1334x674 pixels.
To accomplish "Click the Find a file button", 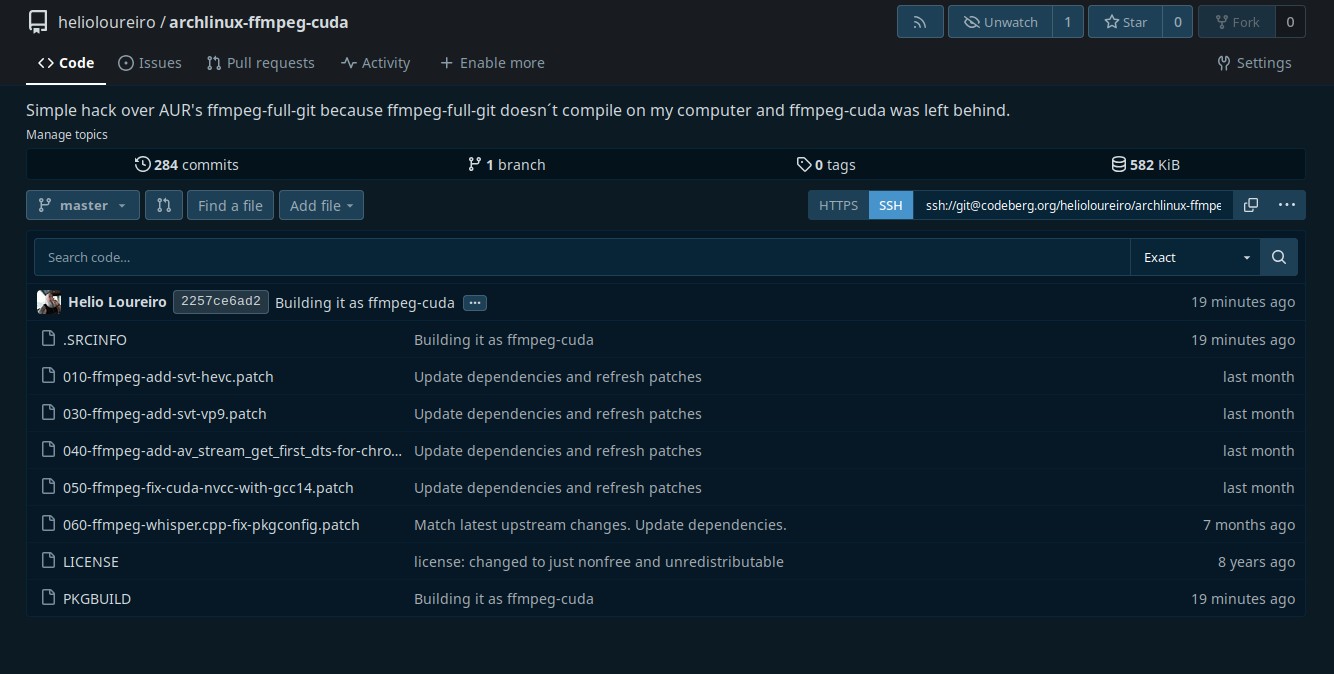I will pos(230,205).
